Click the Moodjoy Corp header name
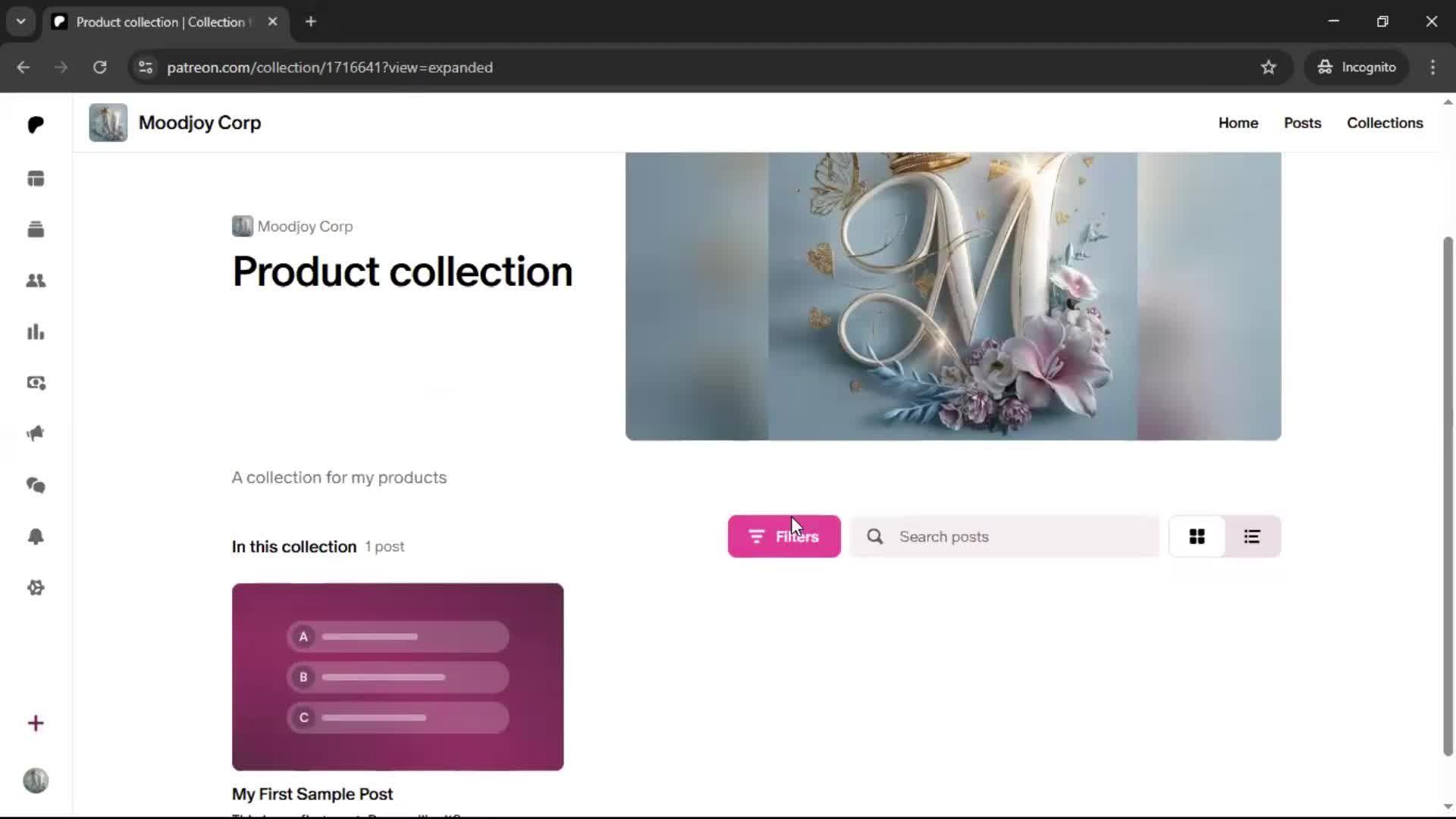Screen dimensions: 1456x819 click(x=199, y=123)
